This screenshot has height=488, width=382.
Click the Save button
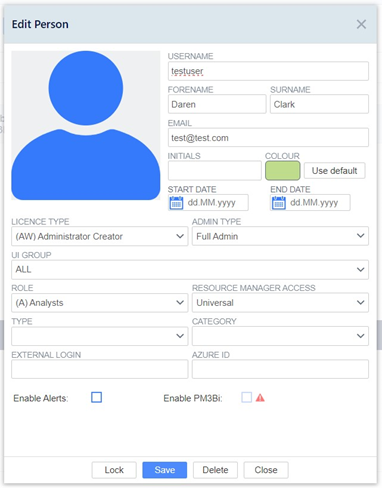(x=165, y=470)
